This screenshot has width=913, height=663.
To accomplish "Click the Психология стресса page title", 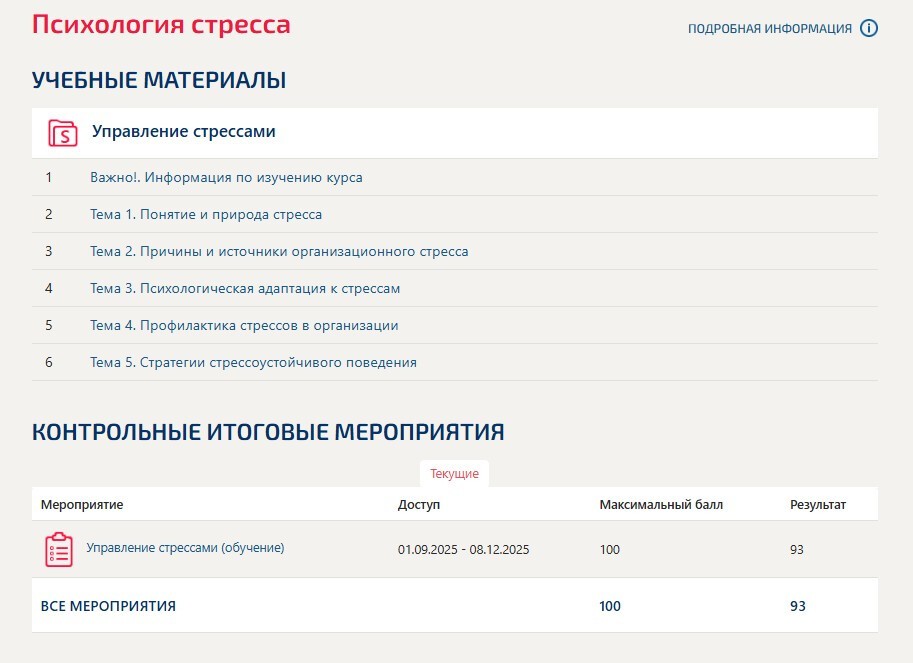I will (161, 24).
